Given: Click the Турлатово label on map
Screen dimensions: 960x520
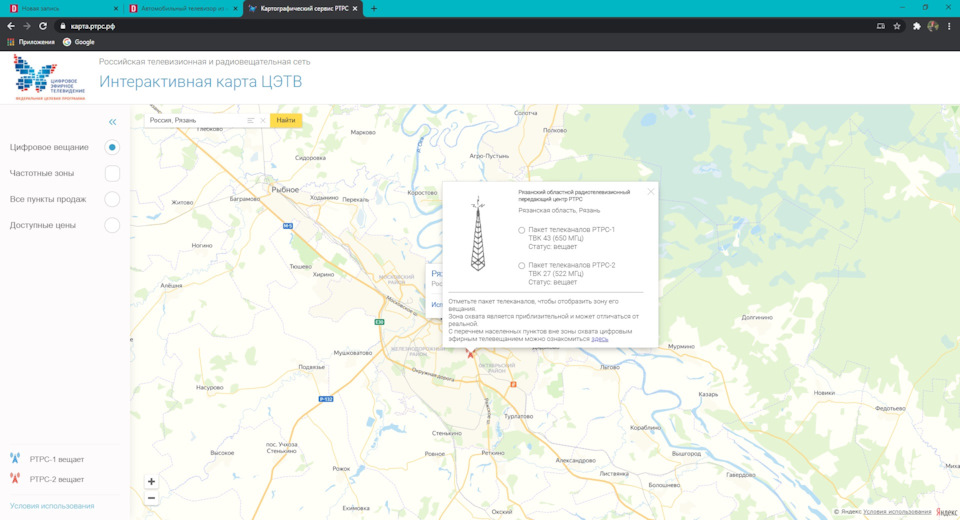Looking at the screenshot, I should point(519,416).
